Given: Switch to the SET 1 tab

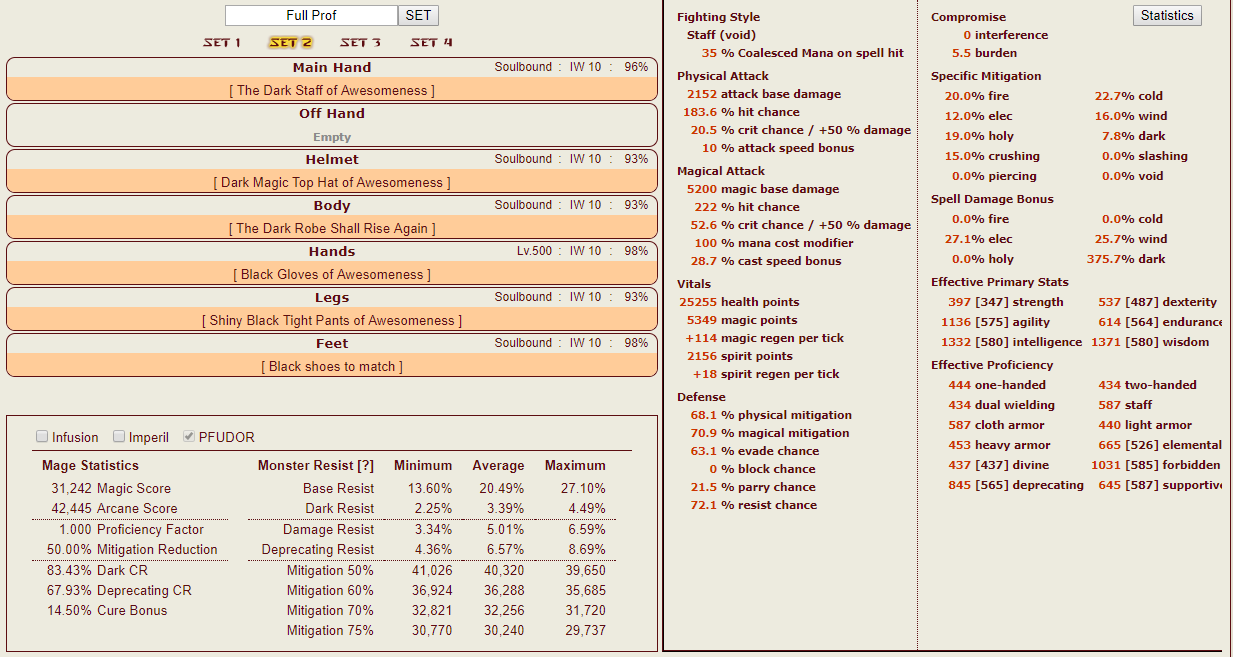Looking at the screenshot, I should [x=222, y=43].
